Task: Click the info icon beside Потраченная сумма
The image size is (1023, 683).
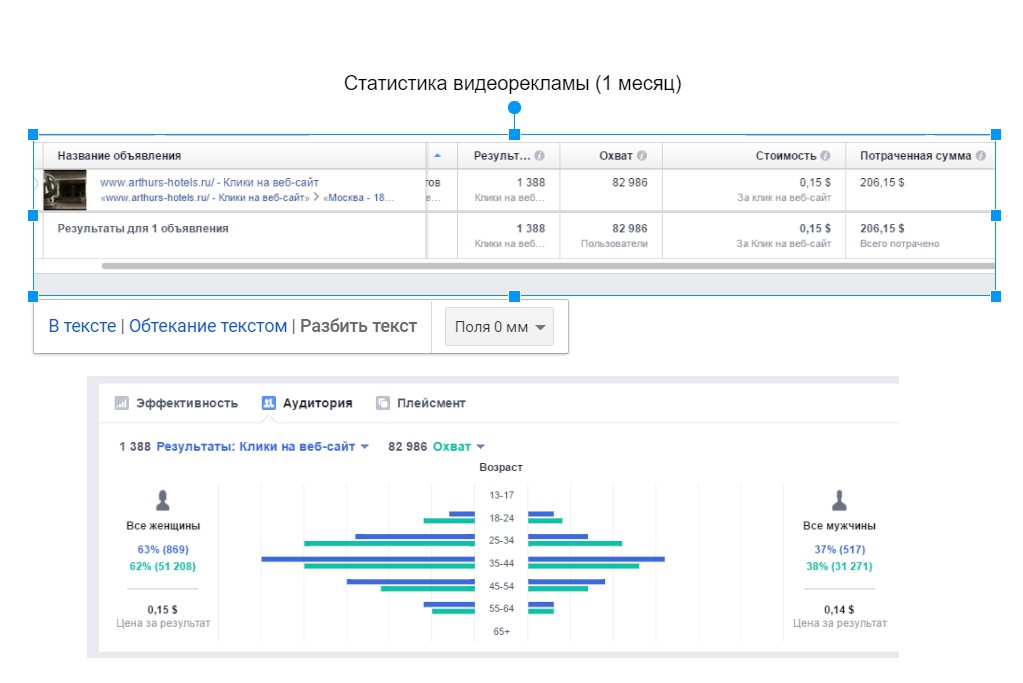Action: coord(980,156)
